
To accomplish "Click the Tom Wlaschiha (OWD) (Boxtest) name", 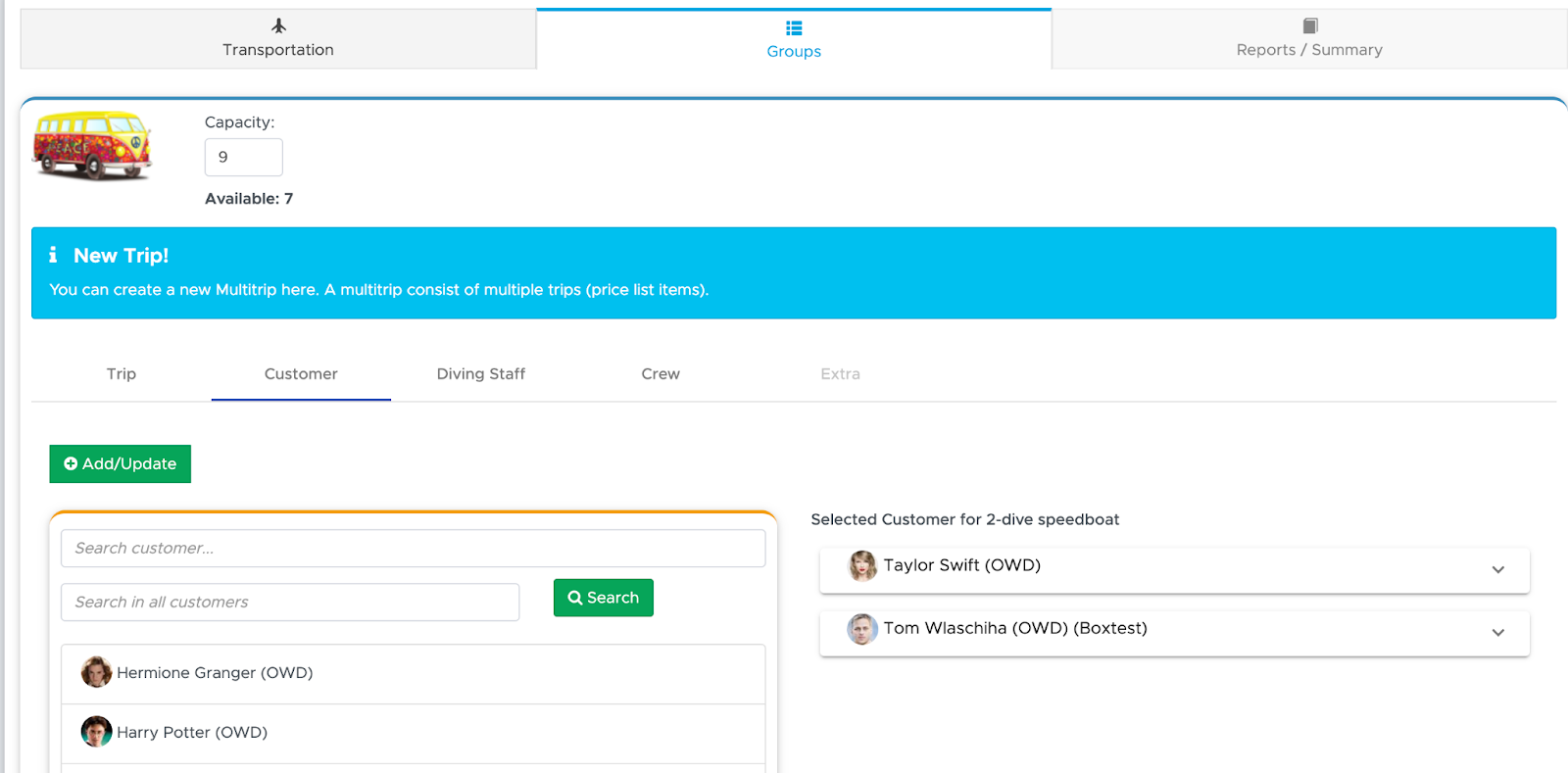I will (1015, 628).
